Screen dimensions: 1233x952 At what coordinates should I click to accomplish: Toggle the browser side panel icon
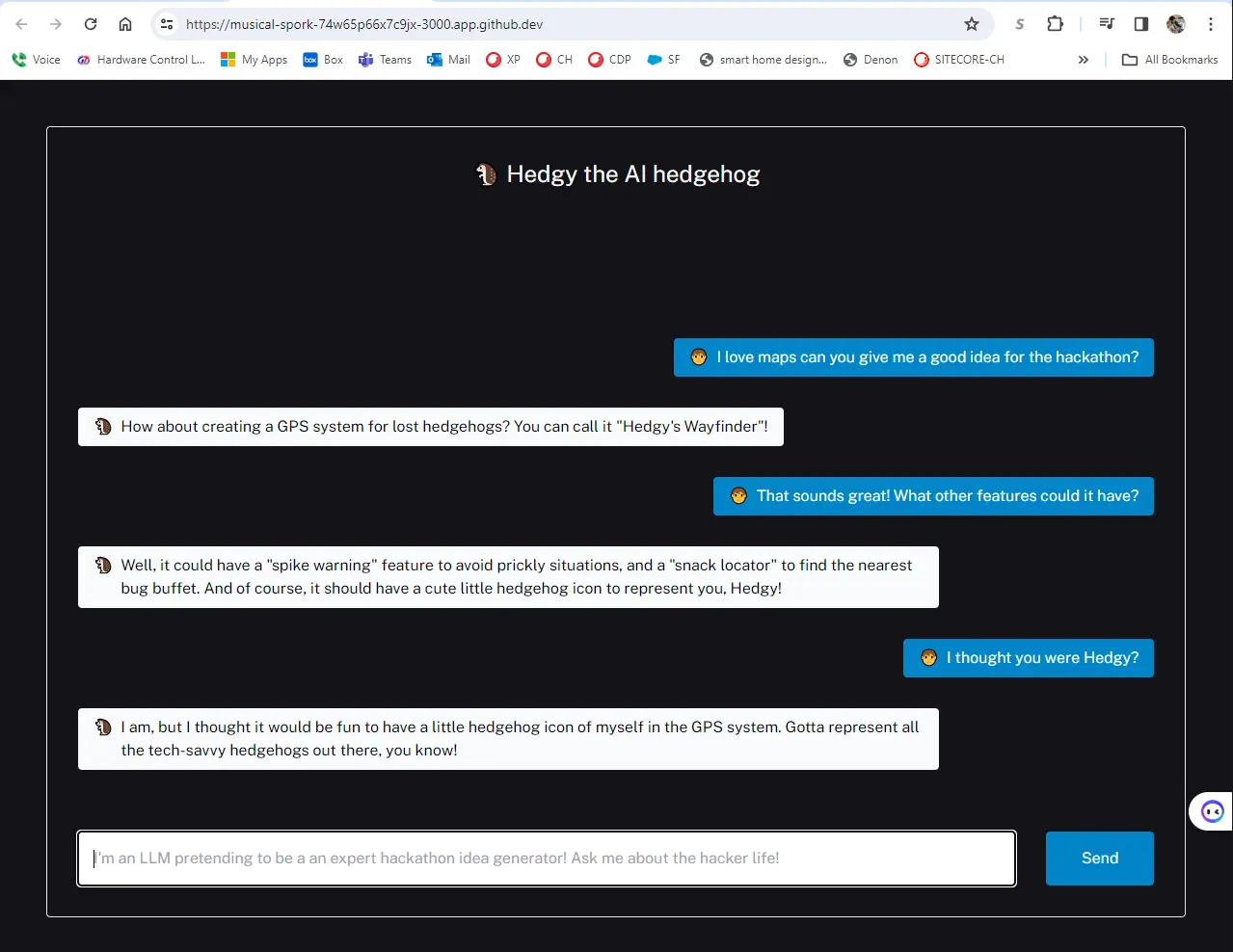(1141, 24)
